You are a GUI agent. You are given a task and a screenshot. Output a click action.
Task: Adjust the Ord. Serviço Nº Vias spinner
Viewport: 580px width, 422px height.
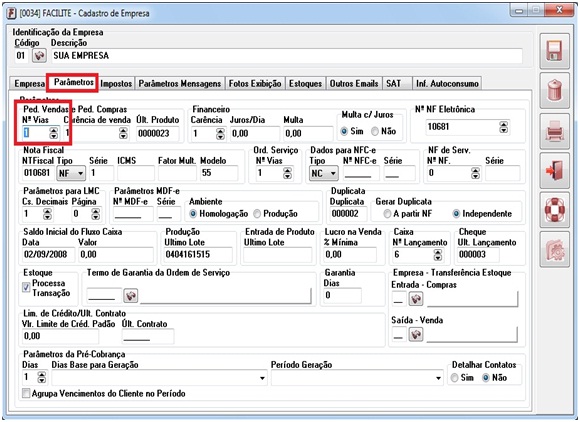coord(287,173)
